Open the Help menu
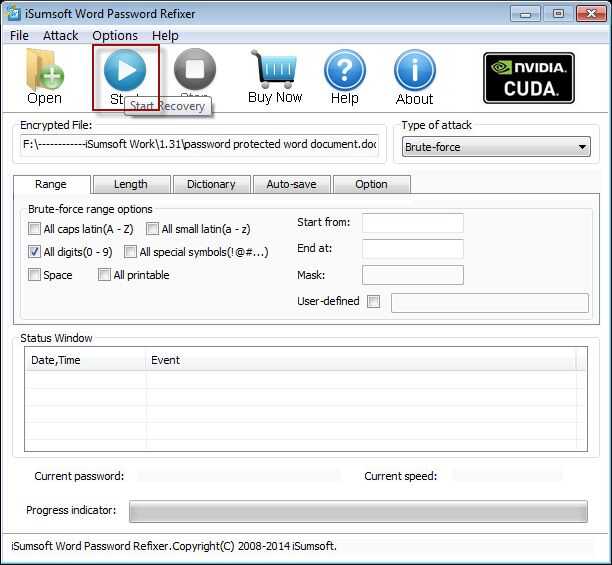 point(165,36)
